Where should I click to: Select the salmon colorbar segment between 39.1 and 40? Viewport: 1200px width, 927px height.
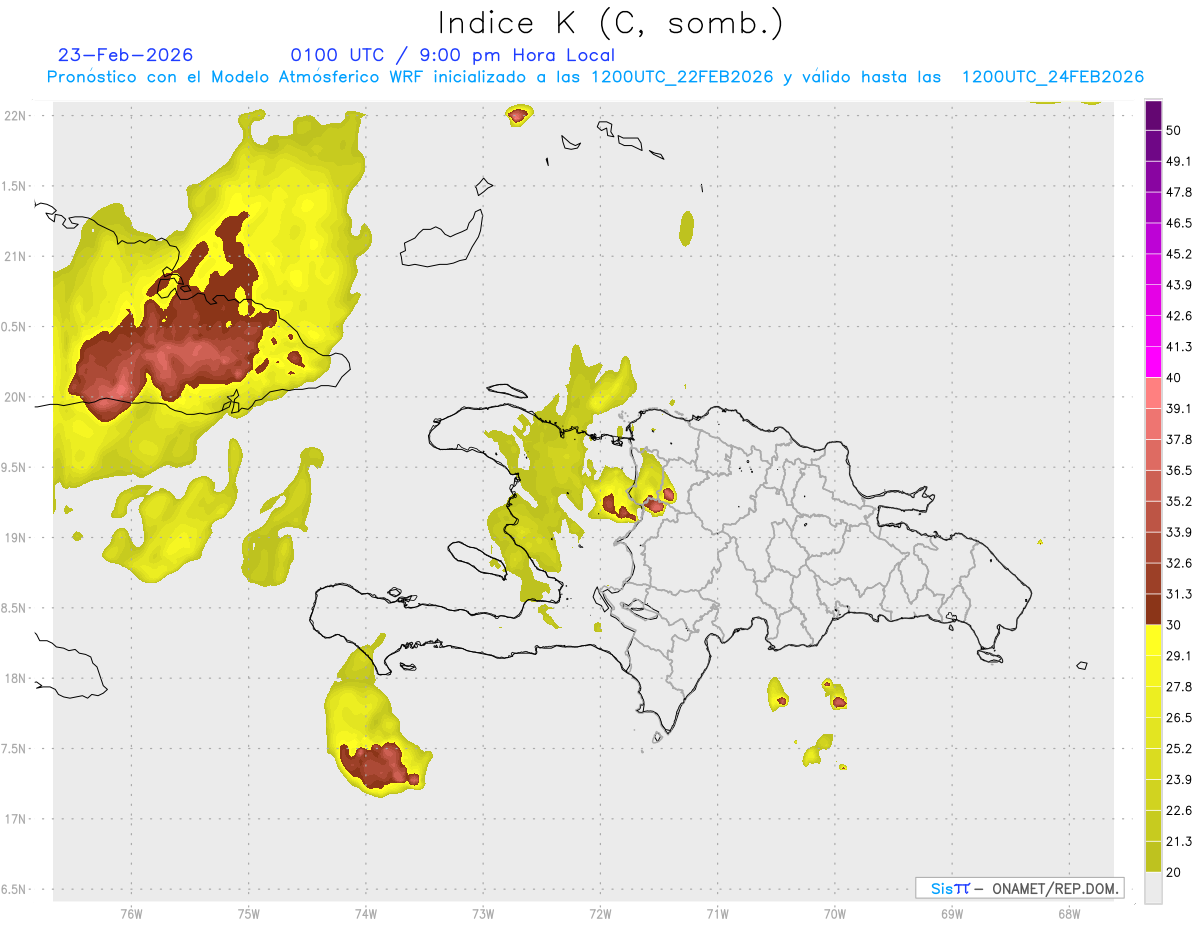pyautogui.click(x=1153, y=393)
